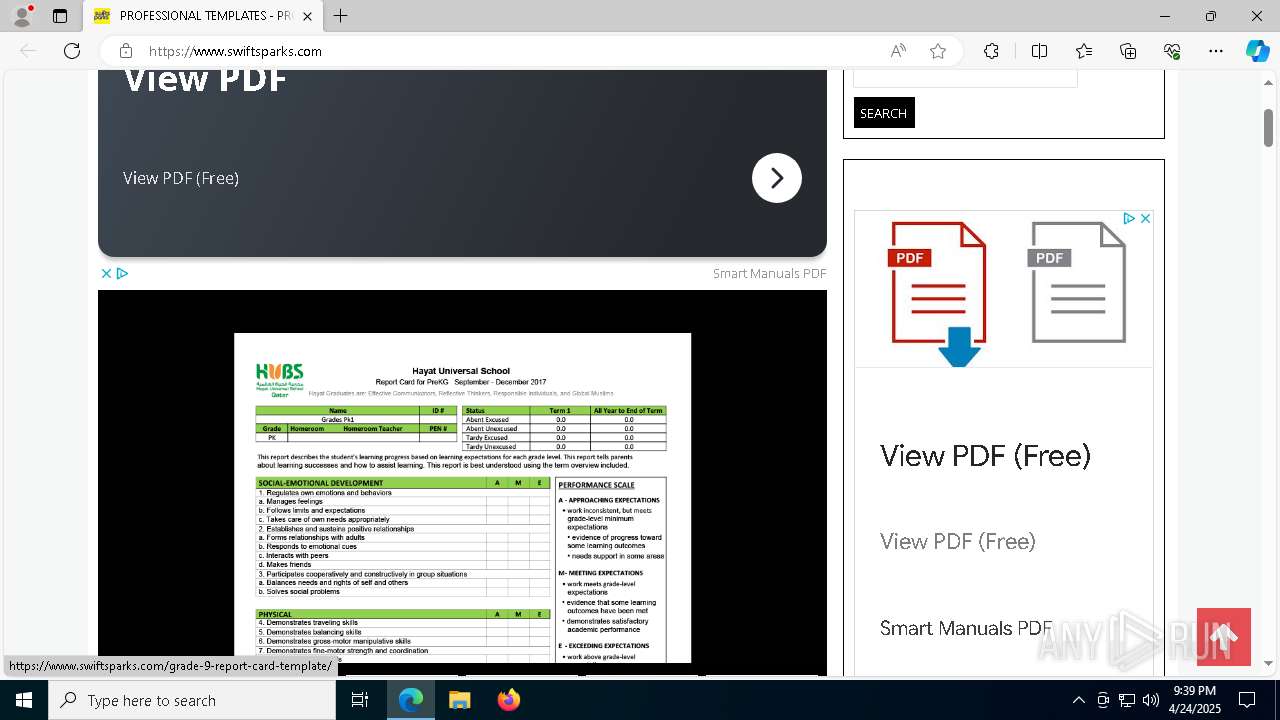Open the tab actions menu icon
The image size is (1280, 720).
click(60, 16)
